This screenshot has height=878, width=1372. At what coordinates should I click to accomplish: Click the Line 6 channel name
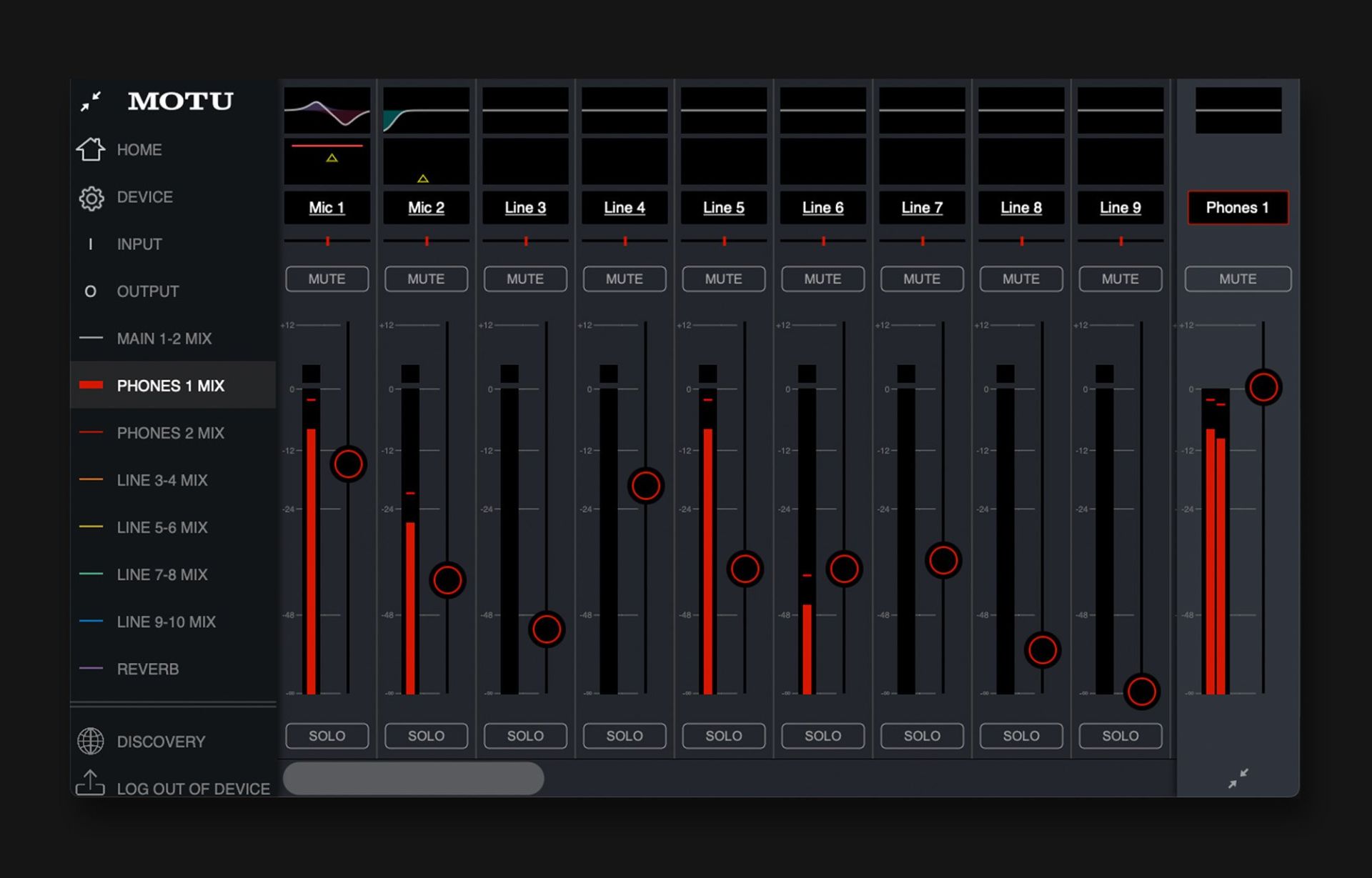pos(823,208)
